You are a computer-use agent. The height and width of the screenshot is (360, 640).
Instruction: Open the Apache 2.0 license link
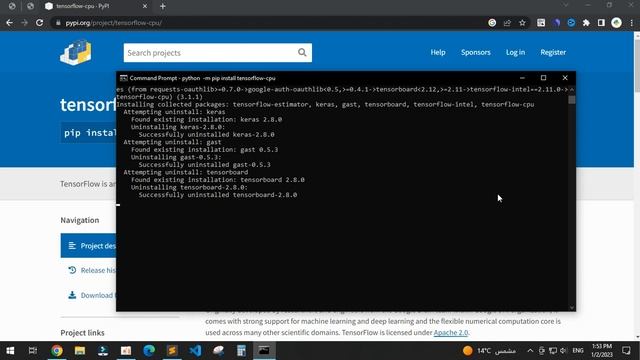click(x=451, y=332)
